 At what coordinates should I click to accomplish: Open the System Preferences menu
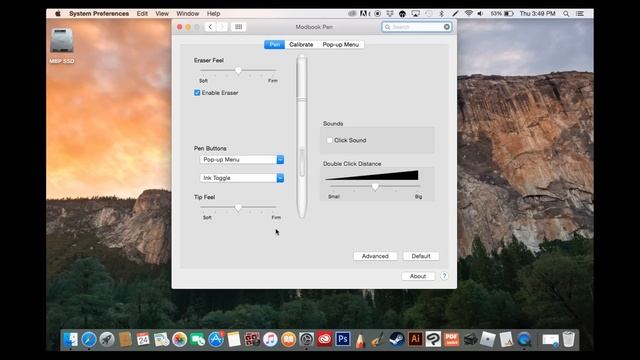99,13
